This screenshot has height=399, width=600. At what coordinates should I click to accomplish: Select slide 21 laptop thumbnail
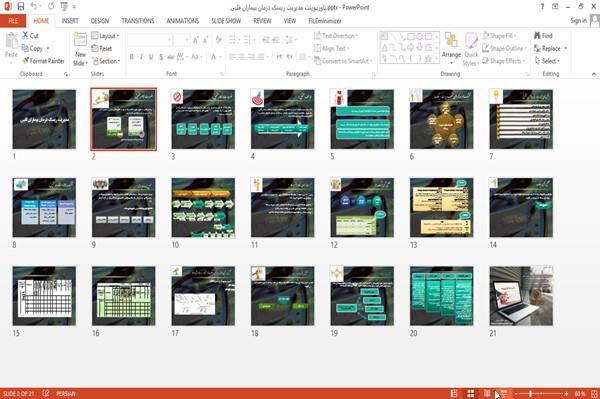[x=521, y=296]
